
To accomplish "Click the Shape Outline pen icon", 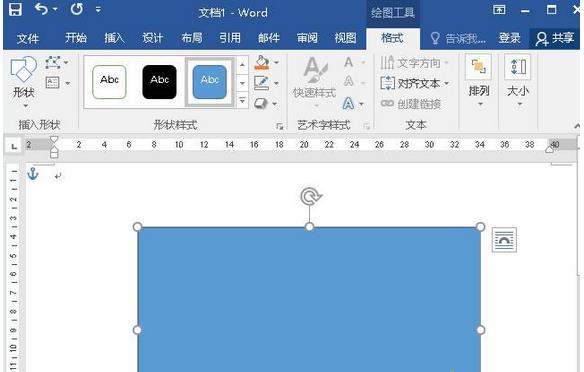I will (x=261, y=83).
